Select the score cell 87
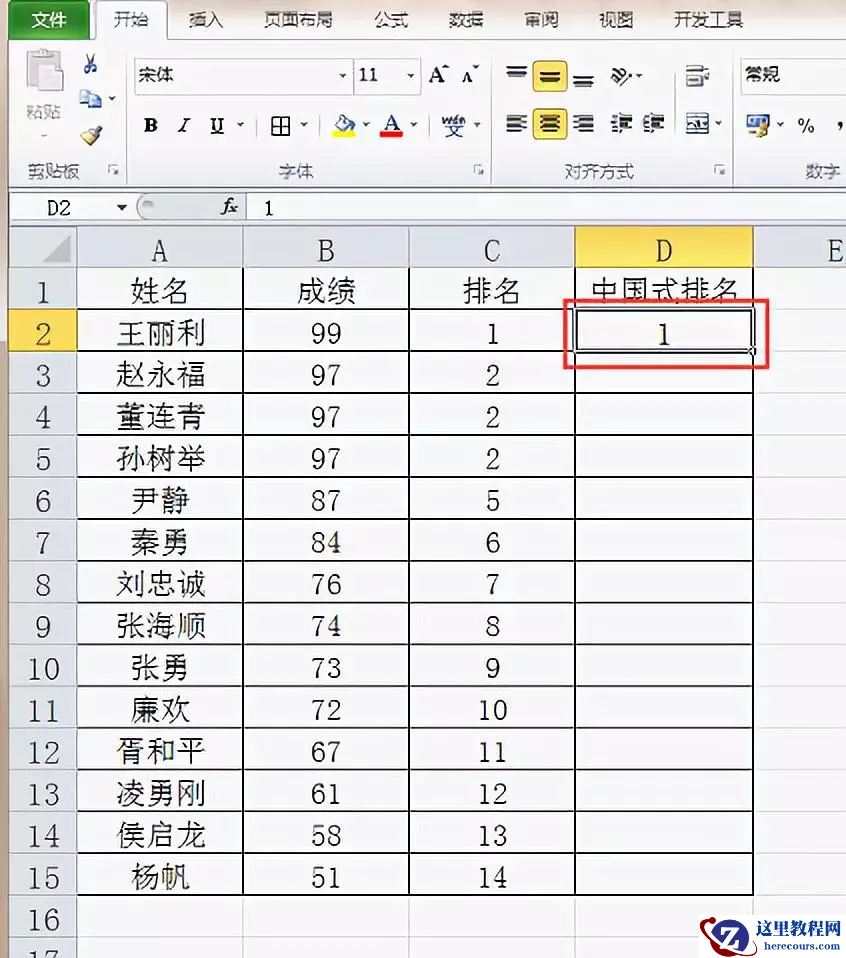This screenshot has width=846, height=958. (326, 500)
